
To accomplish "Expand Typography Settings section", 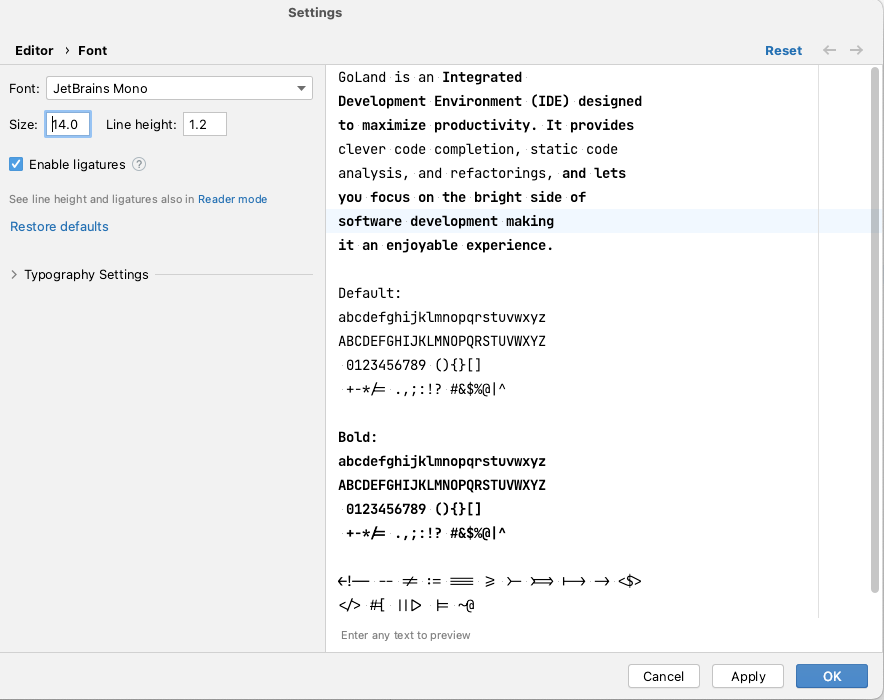I will click(14, 274).
